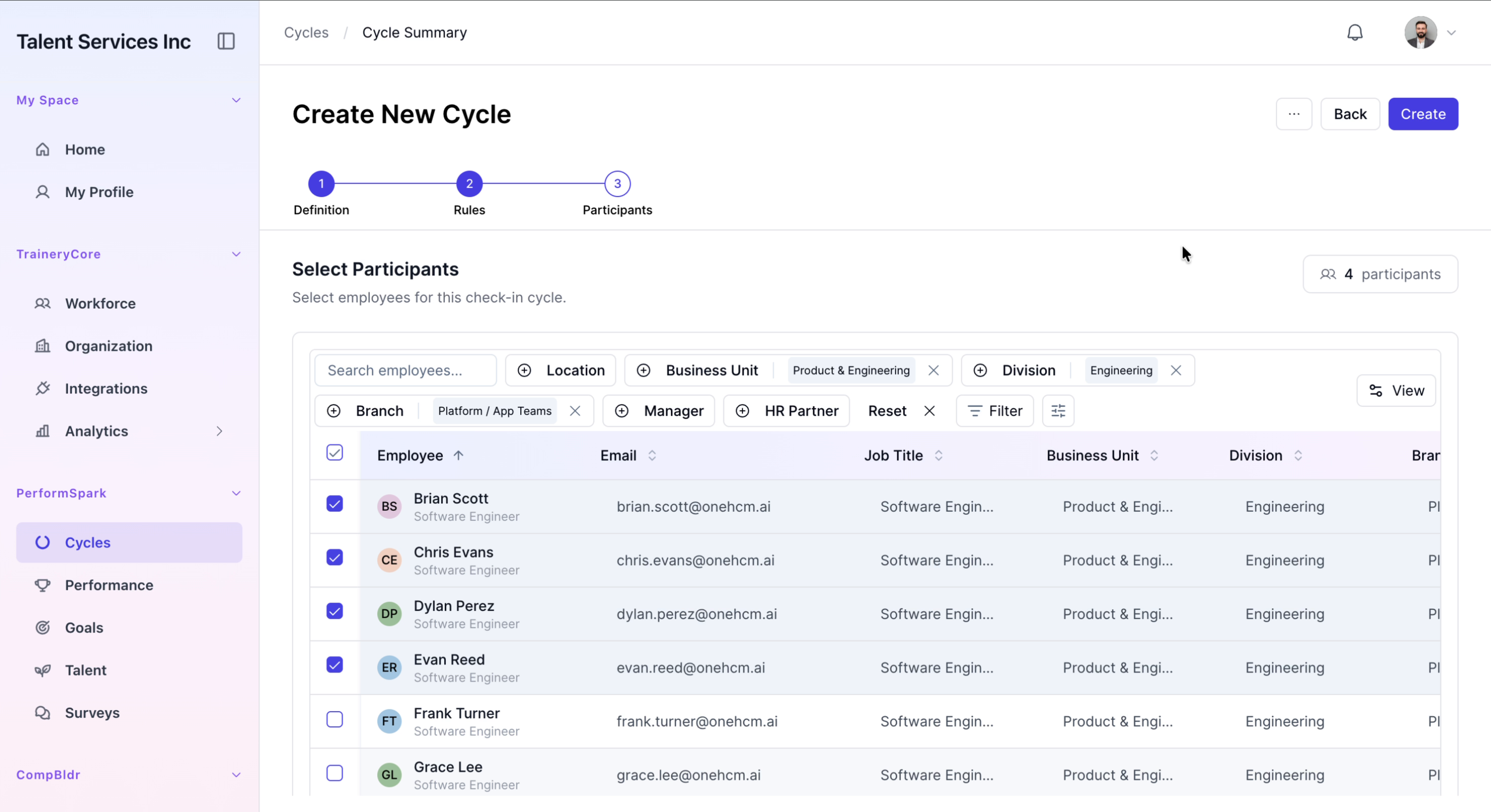Select Frank Turner's checkbox
This screenshot has width=1491, height=812.
pos(335,719)
